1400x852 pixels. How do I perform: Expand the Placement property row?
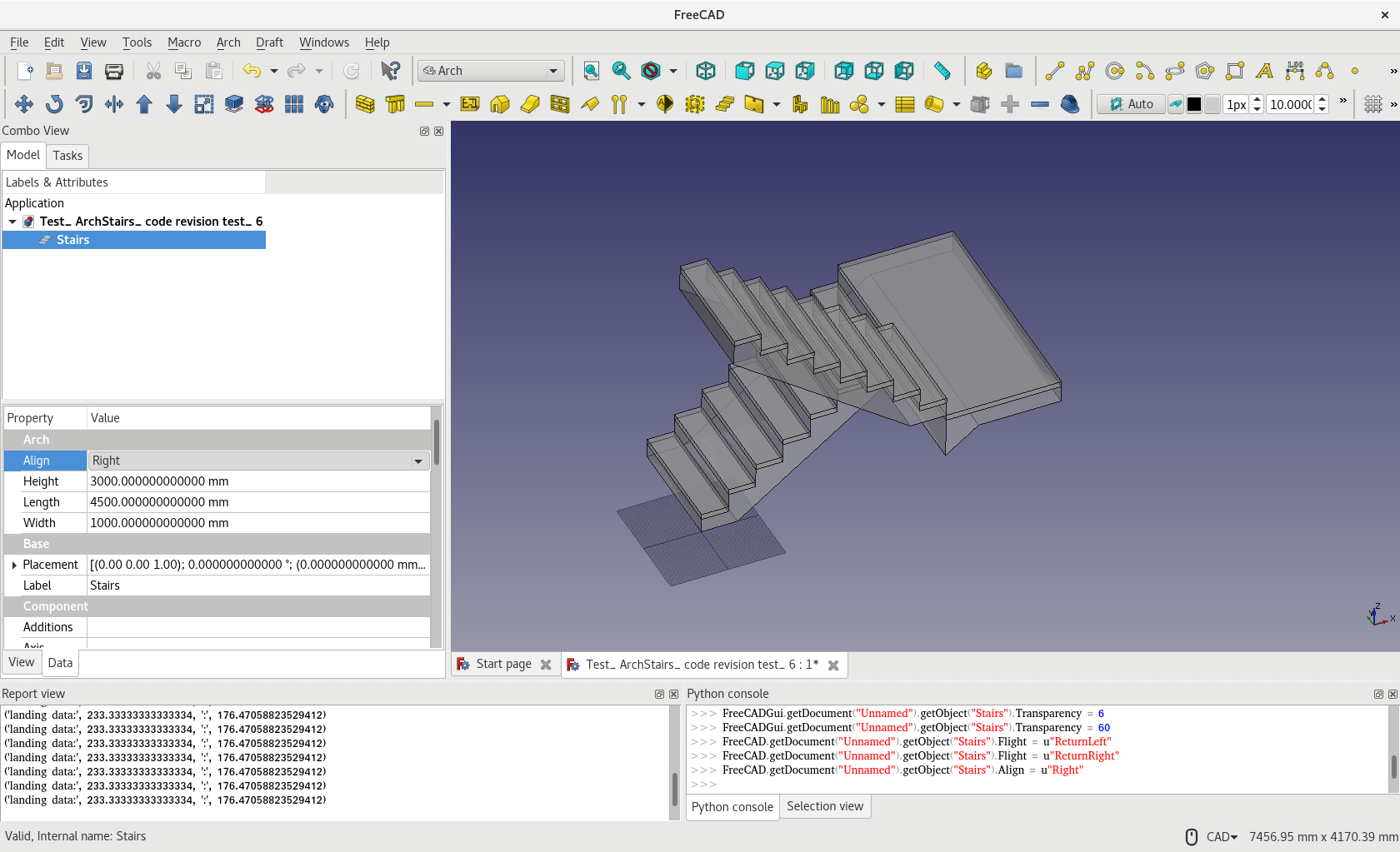tap(14, 565)
